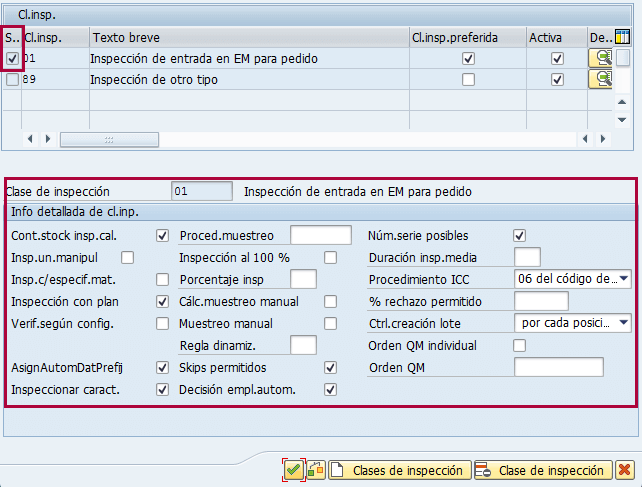Screen dimensions: 642x487
Task: Click the Porcentaje insp input field
Action: pyautogui.click(x=303, y=279)
